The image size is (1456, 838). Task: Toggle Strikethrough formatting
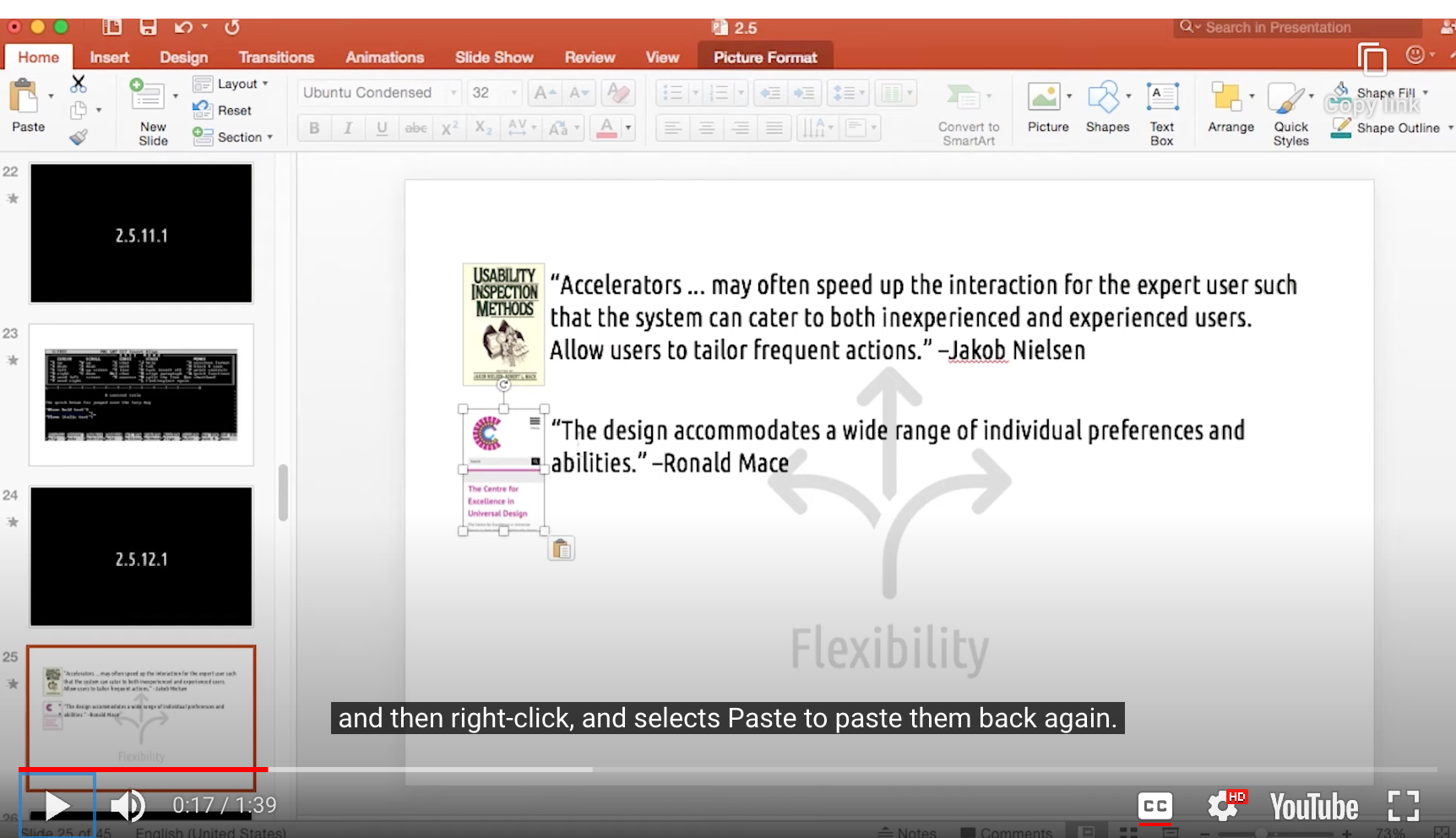(x=416, y=128)
